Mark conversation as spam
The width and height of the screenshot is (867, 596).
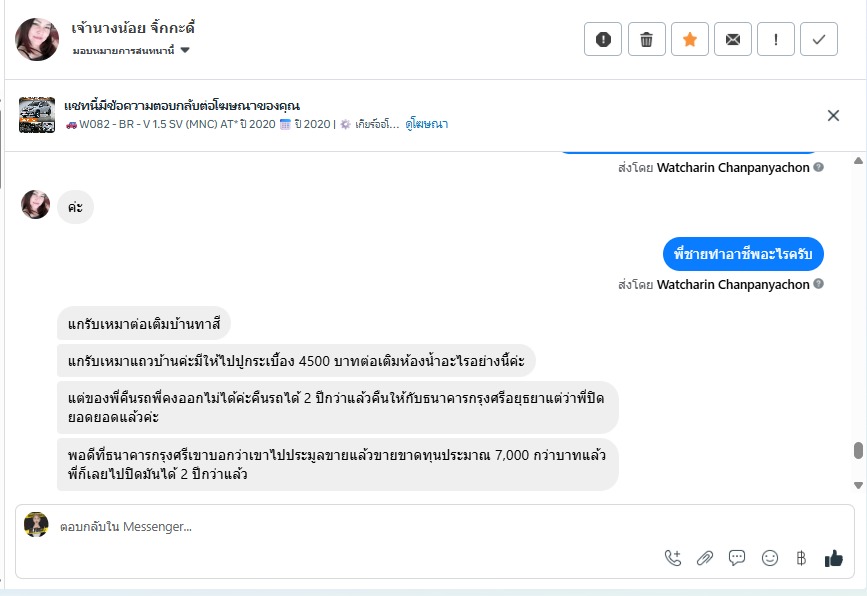coord(603,39)
